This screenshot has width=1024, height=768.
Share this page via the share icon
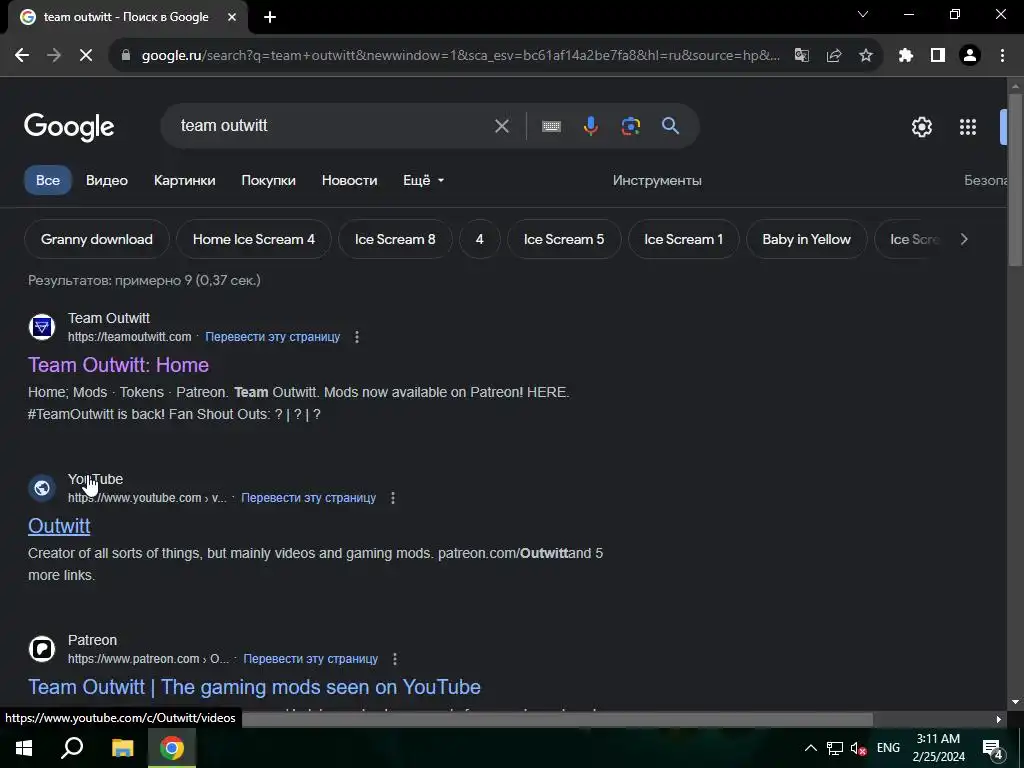tap(833, 56)
